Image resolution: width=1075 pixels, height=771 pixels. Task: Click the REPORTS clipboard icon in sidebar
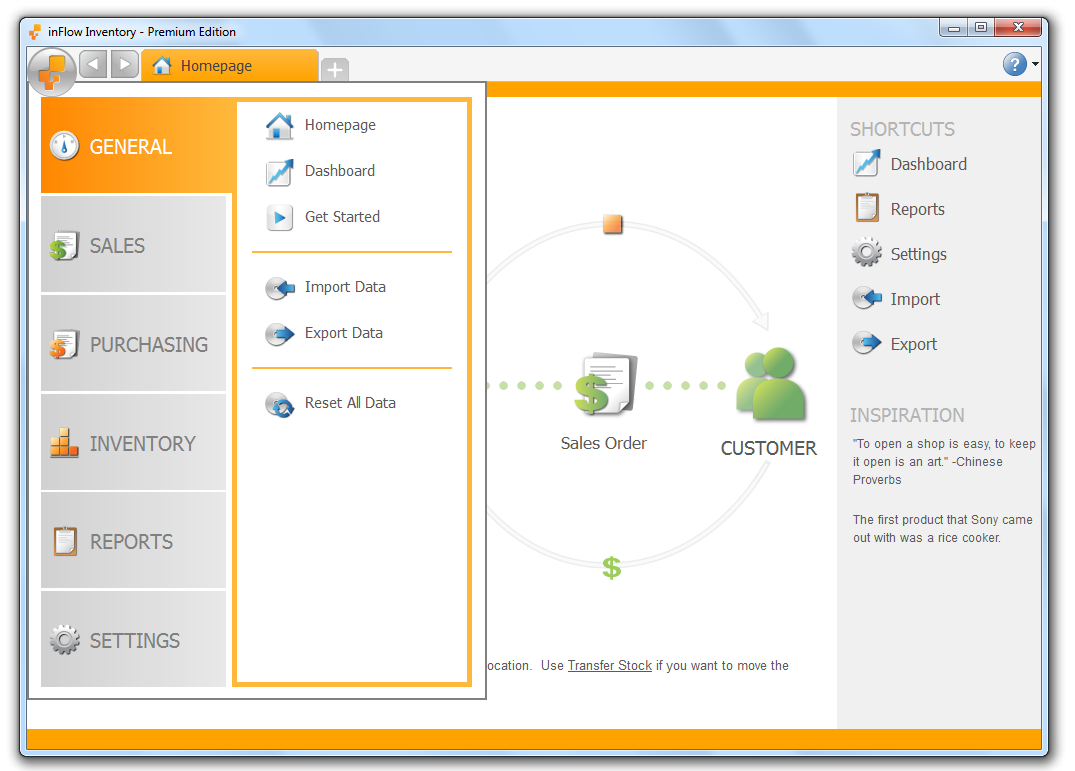coord(65,541)
